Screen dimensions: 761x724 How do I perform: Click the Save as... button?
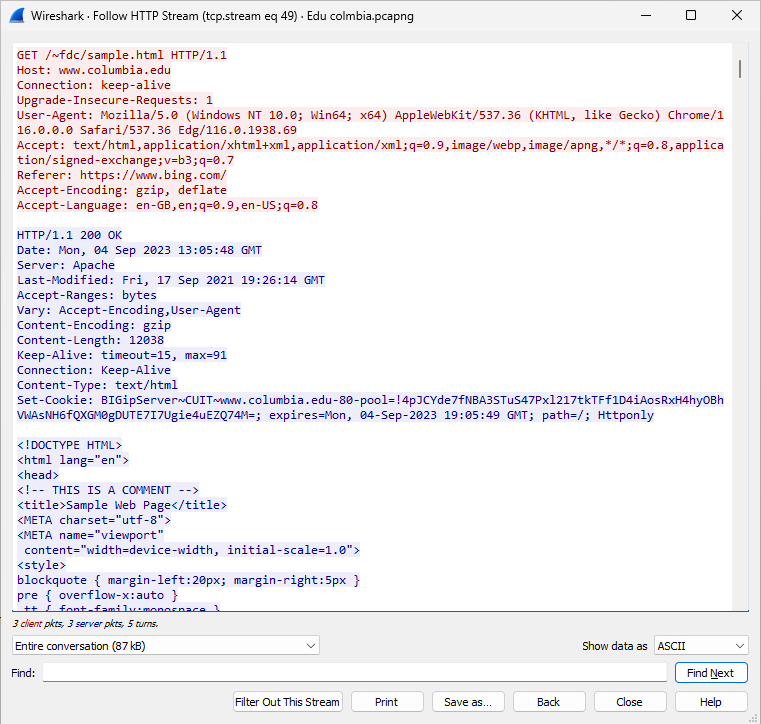click(x=468, y=702)
